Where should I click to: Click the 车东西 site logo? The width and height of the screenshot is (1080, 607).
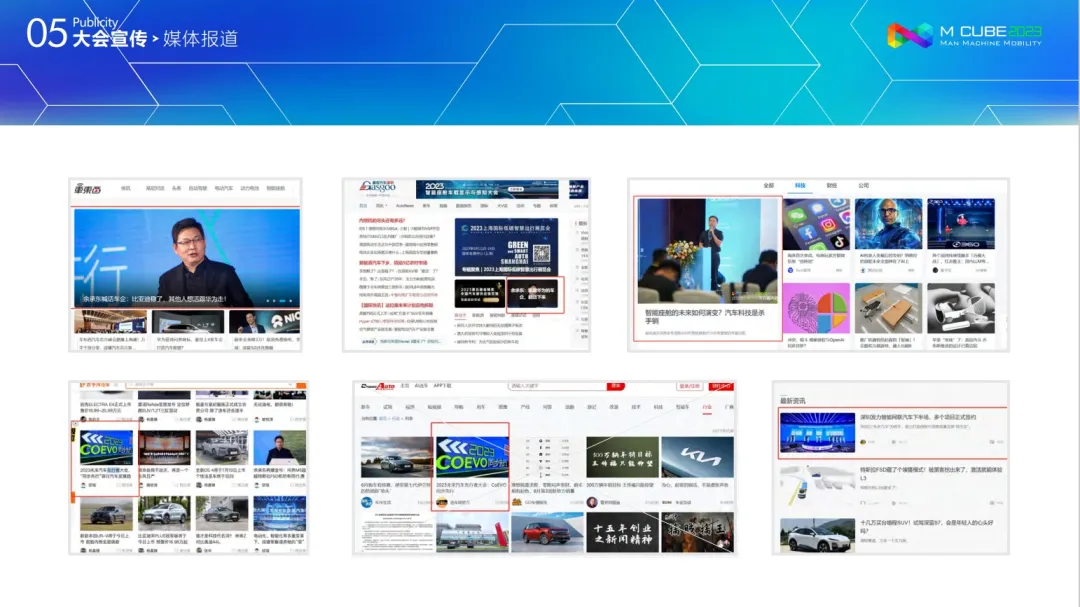coord(86,188)
